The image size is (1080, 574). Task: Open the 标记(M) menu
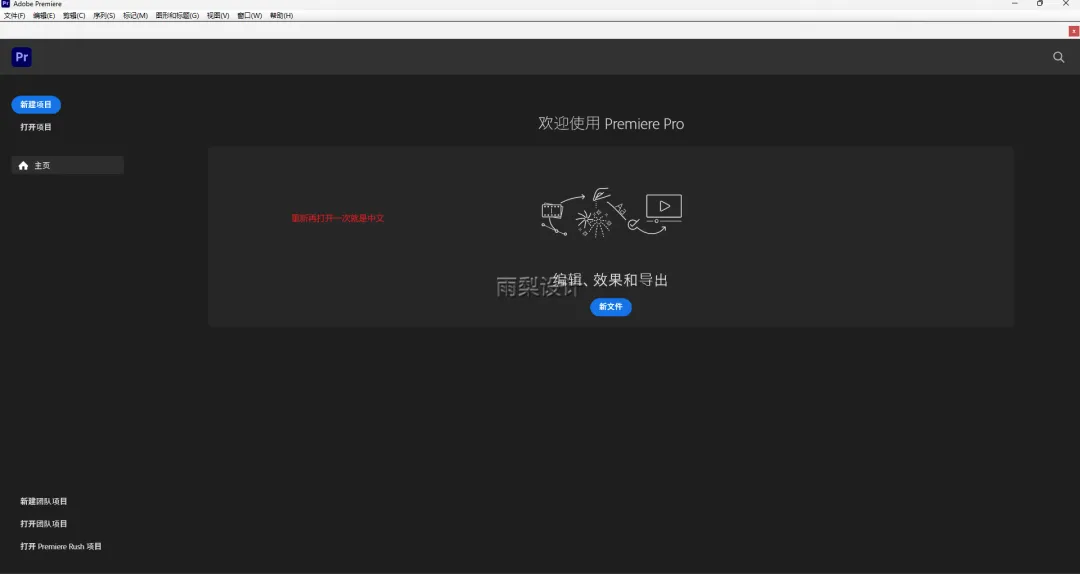pyautogui.click(x=136, y=16)
